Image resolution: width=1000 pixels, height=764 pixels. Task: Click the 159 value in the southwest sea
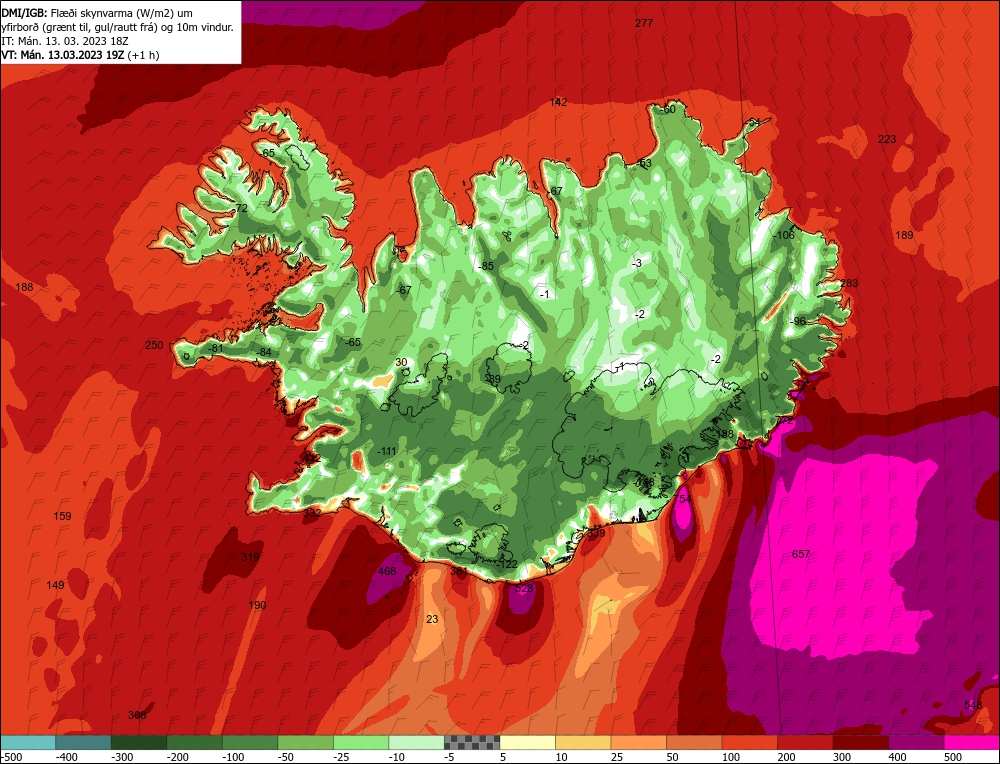62,516
